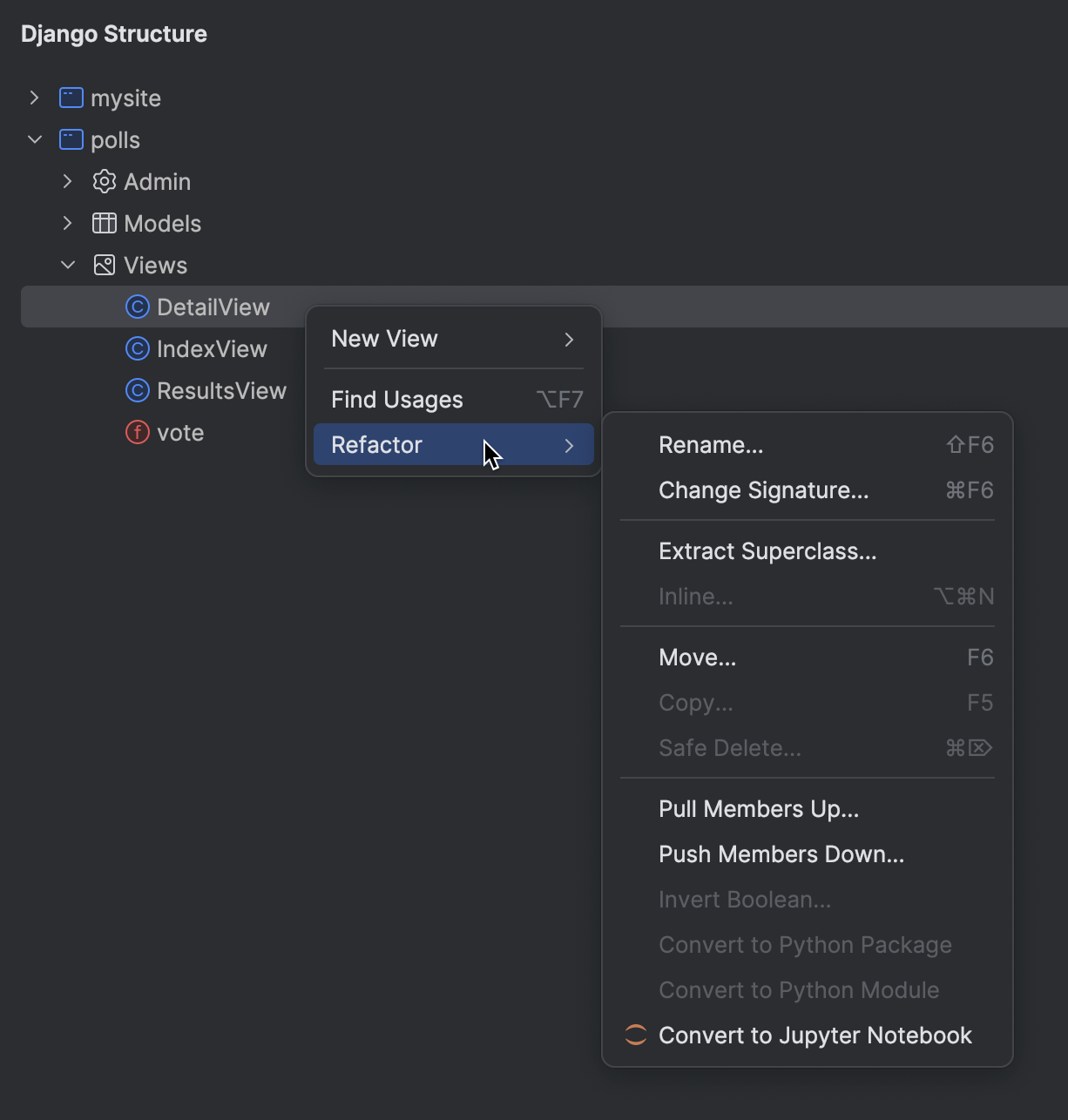Click the Jupyter Notebook icon in the submenu
The image size is (1068, 1120).
point(635,1035)
